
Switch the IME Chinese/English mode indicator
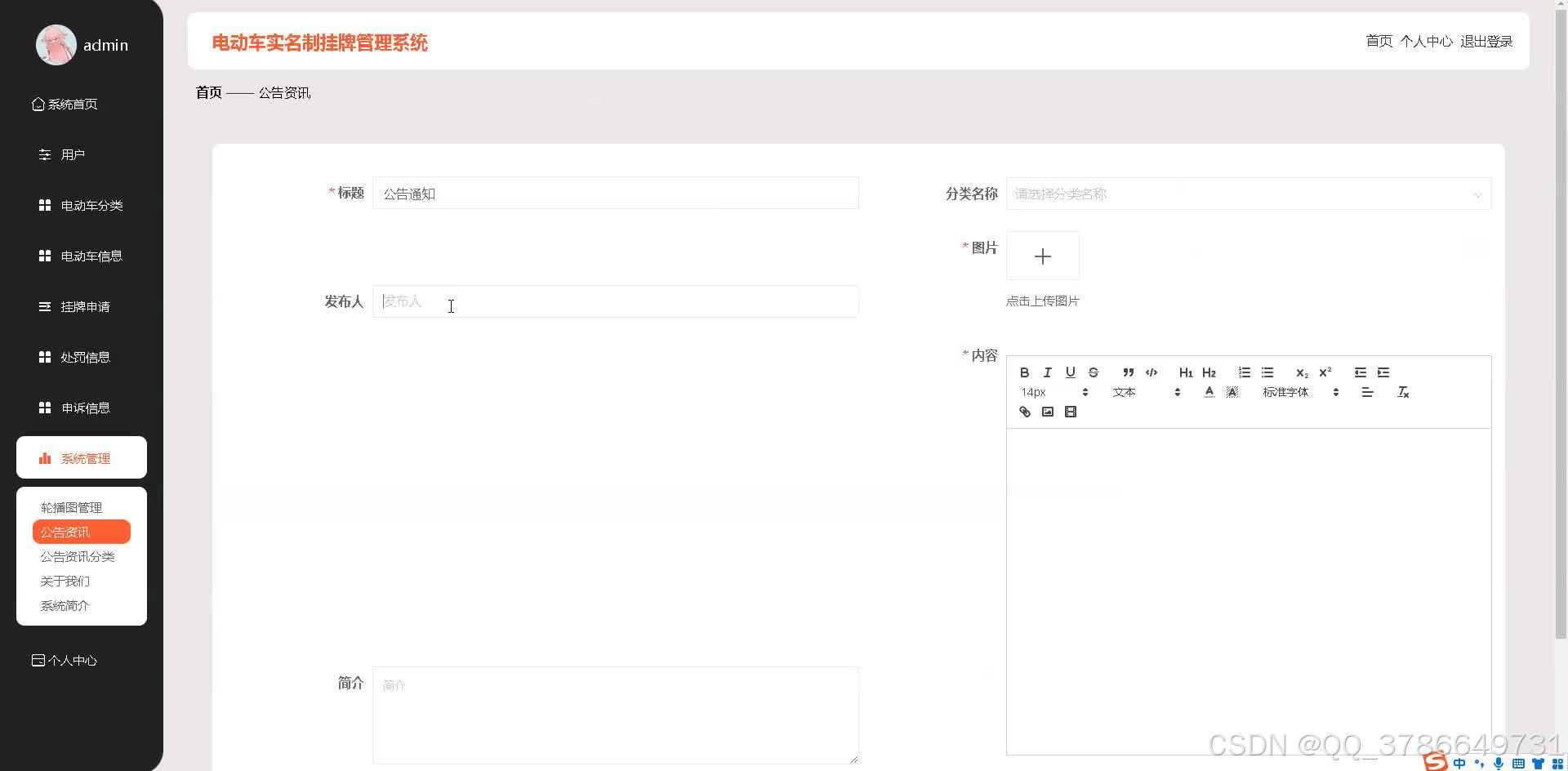[1459, 764]
